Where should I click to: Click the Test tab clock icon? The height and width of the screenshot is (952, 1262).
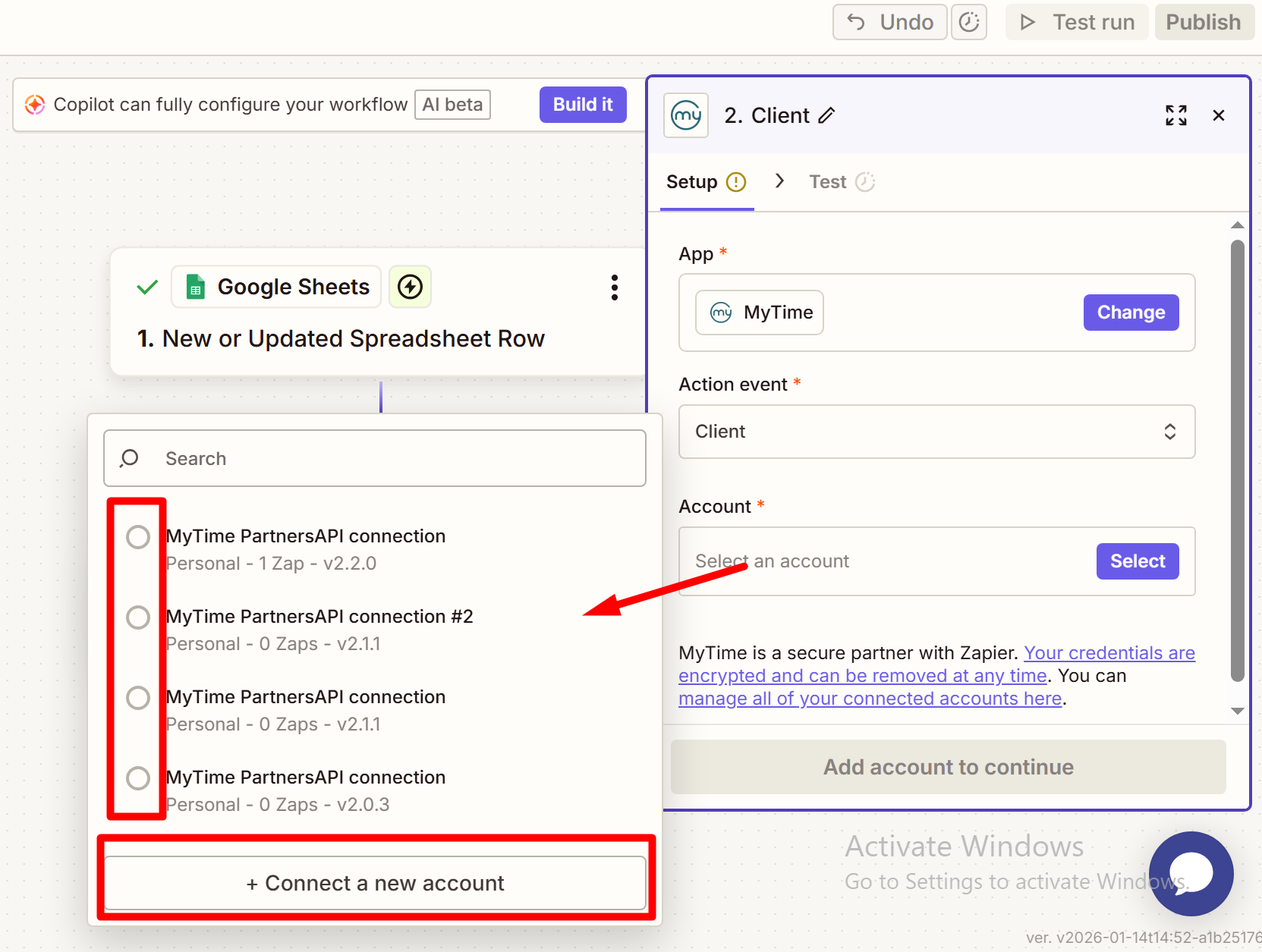click(865, 182)
